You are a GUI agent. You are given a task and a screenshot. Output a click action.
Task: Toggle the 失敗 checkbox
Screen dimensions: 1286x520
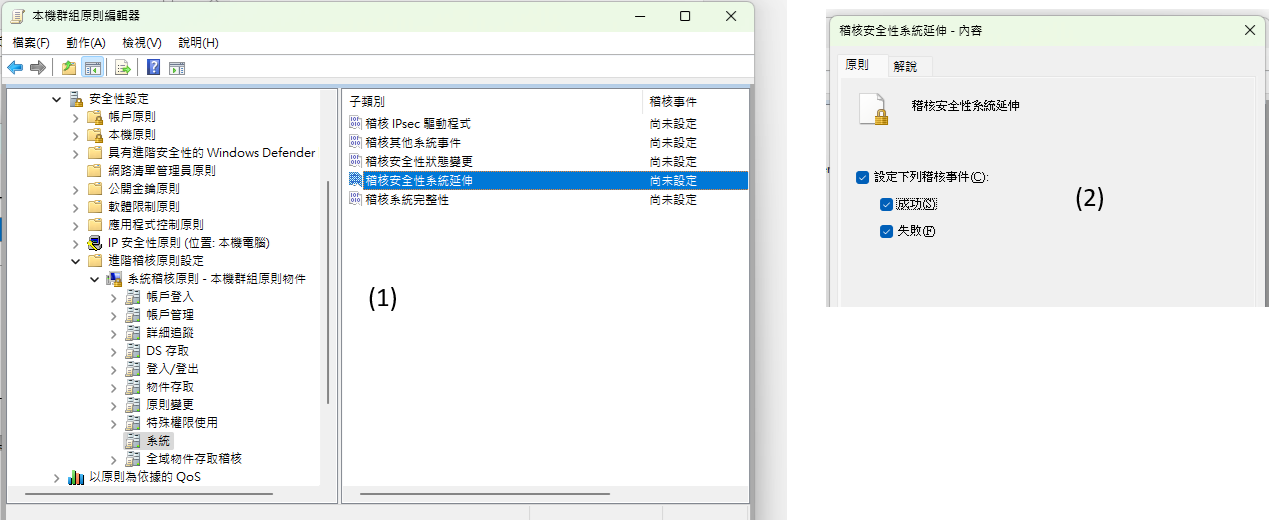point(886,231)
